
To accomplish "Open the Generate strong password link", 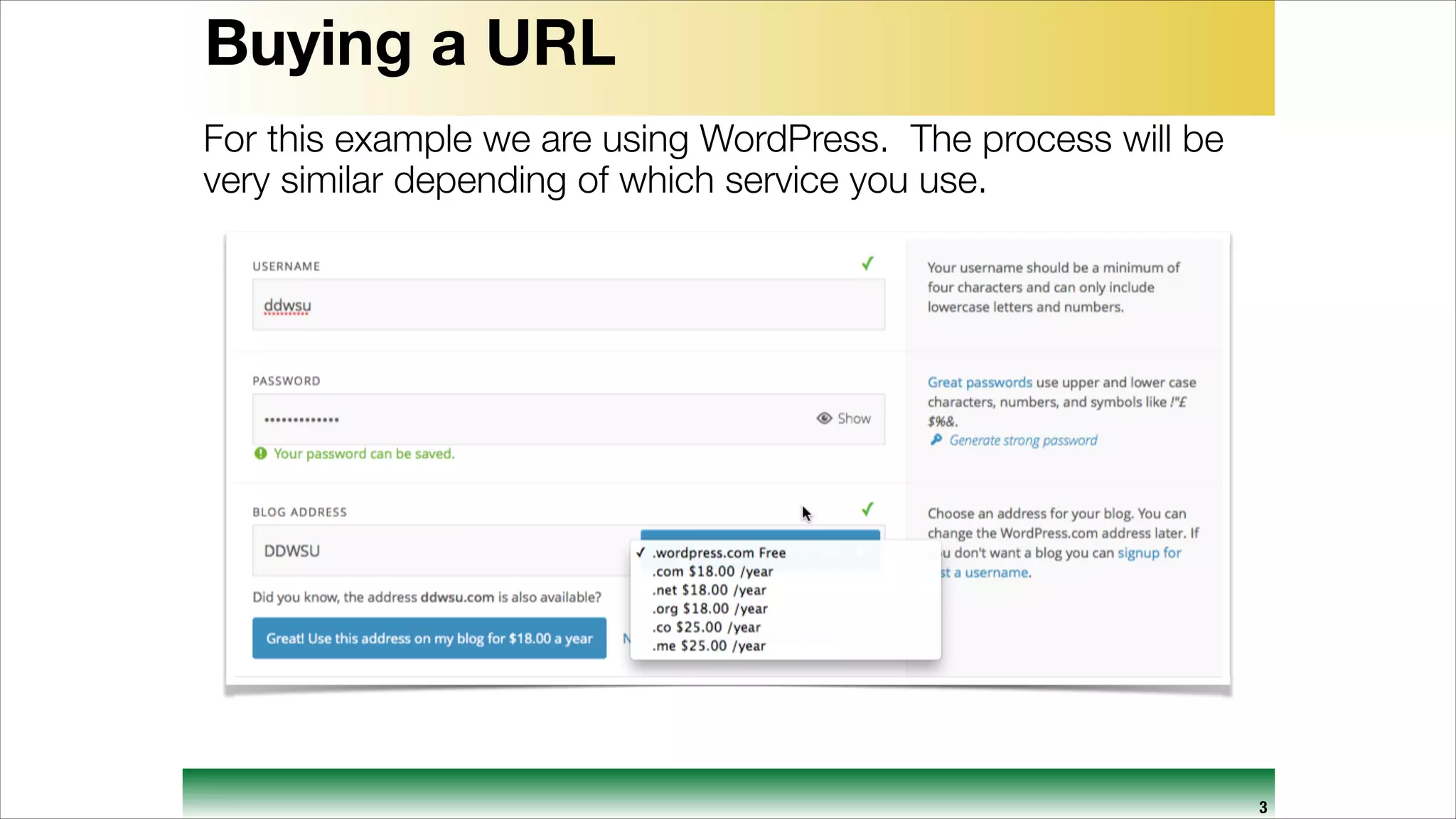I will tap(1023, 440).
